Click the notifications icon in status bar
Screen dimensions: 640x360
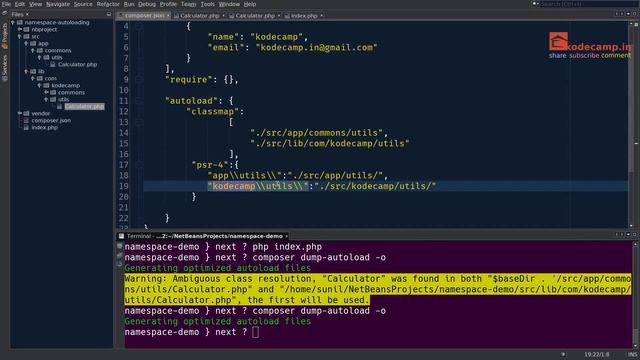point(564,354)
